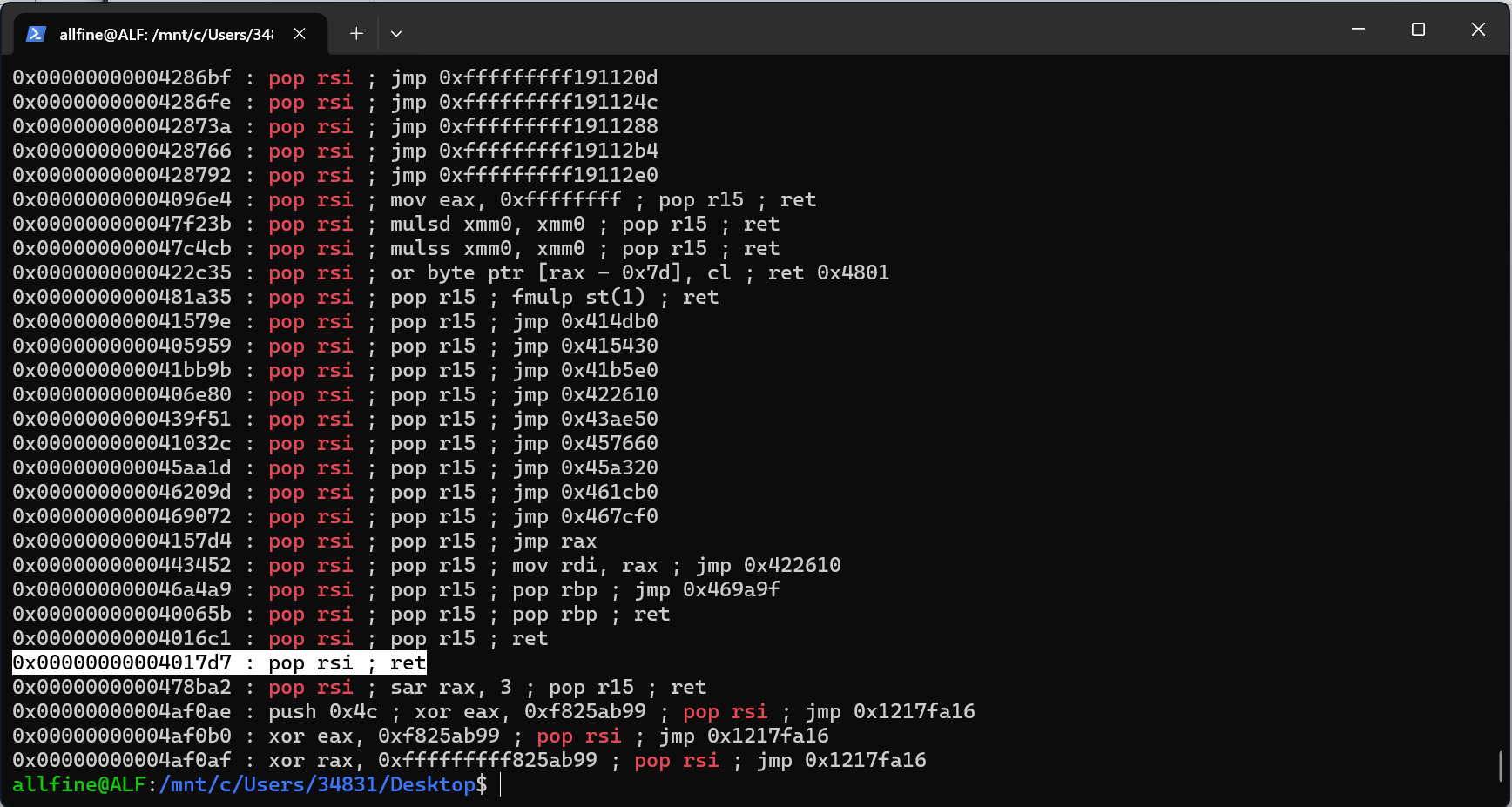Maximize the terminal window
1512x807 pixels.
tap(1418, 29)
